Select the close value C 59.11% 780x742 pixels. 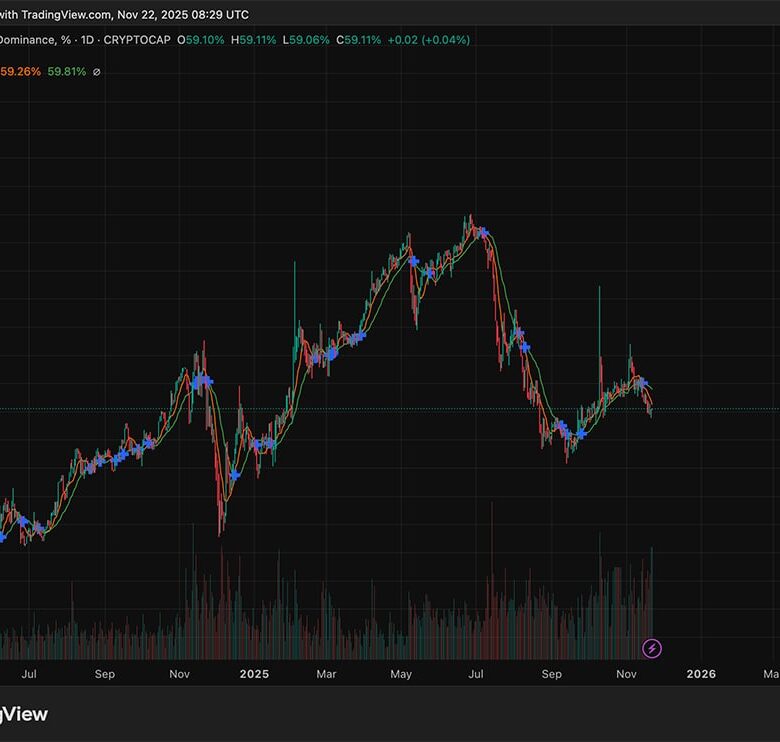[x=358, y=40]
